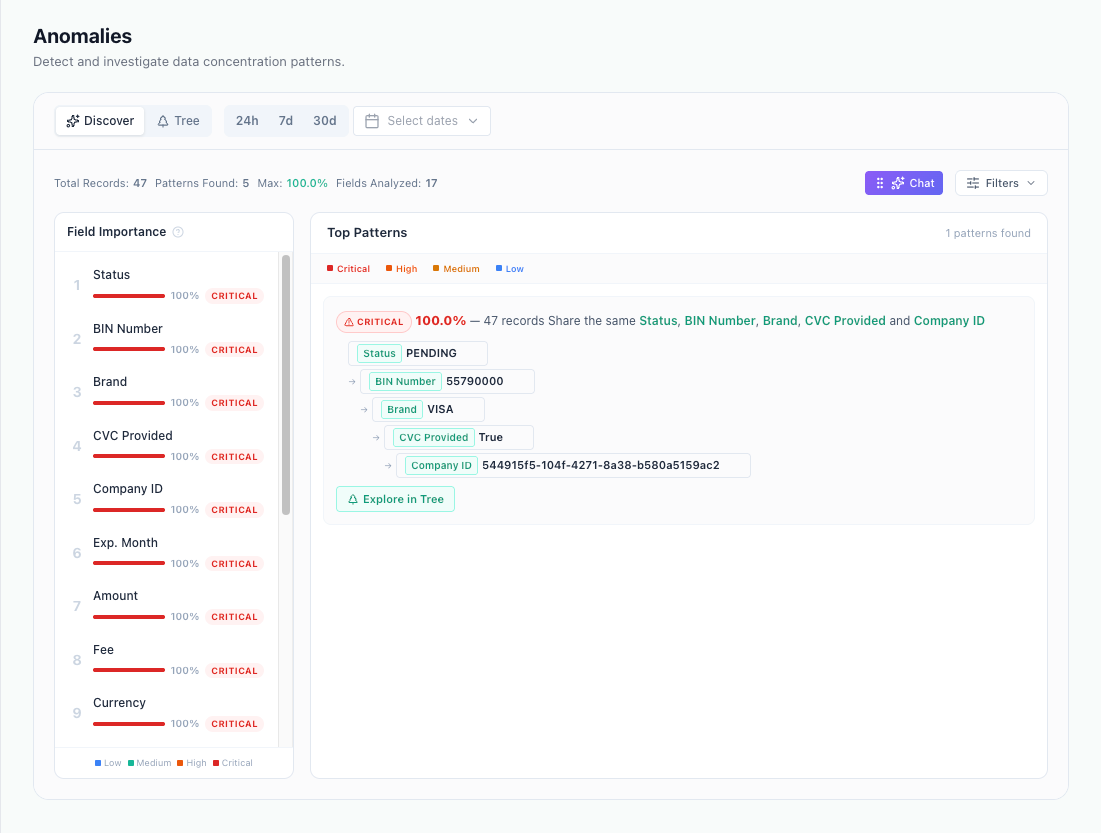The image size is (1101, 833).
Task: Expand the Filters dropdown
Action: [x=1000, y=182]
